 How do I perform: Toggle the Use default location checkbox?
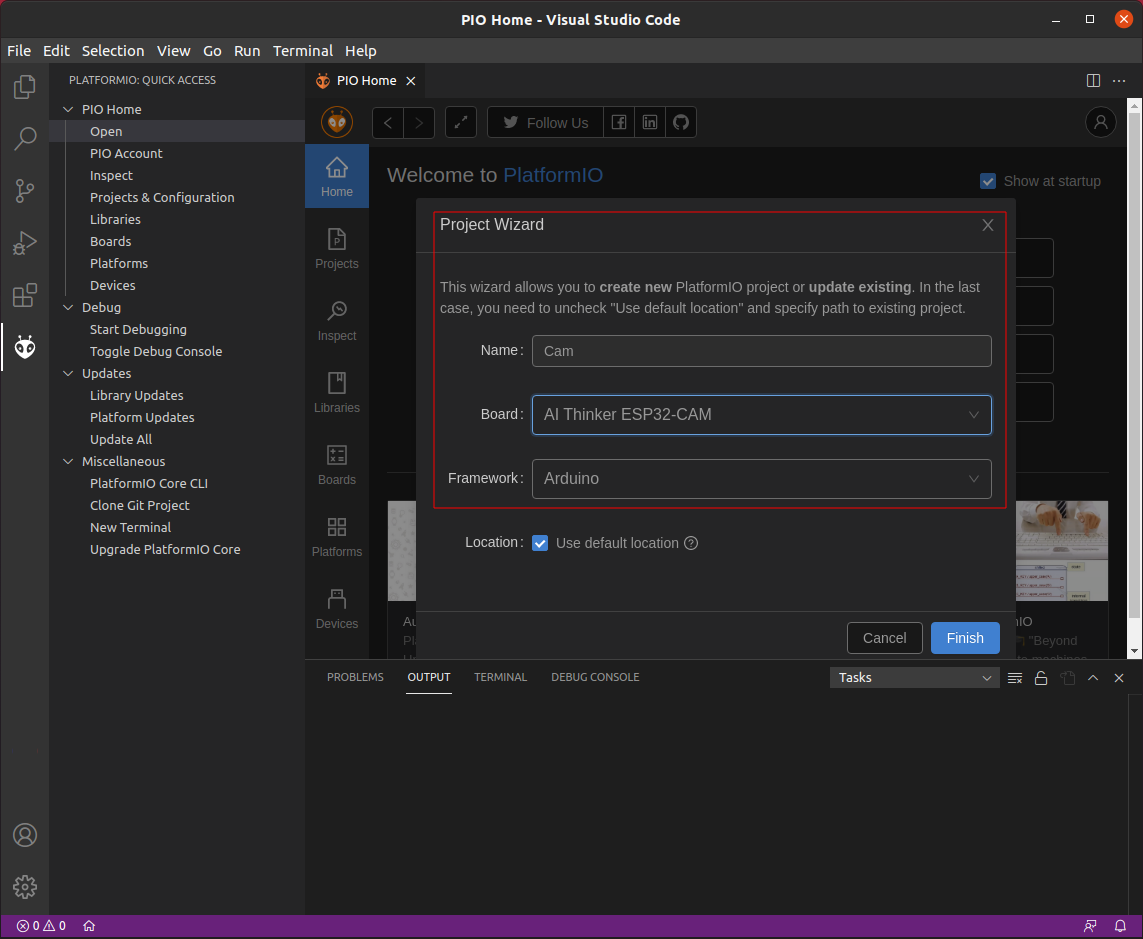tap(540, 543)
